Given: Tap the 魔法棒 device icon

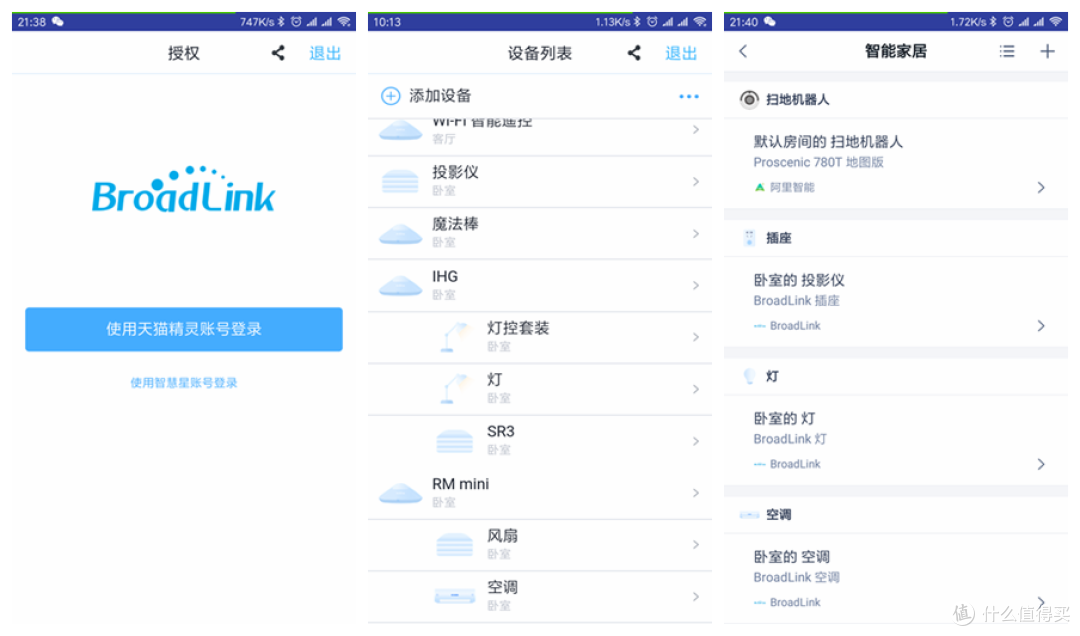Looking at the screenshot, I should coord(400,234).
